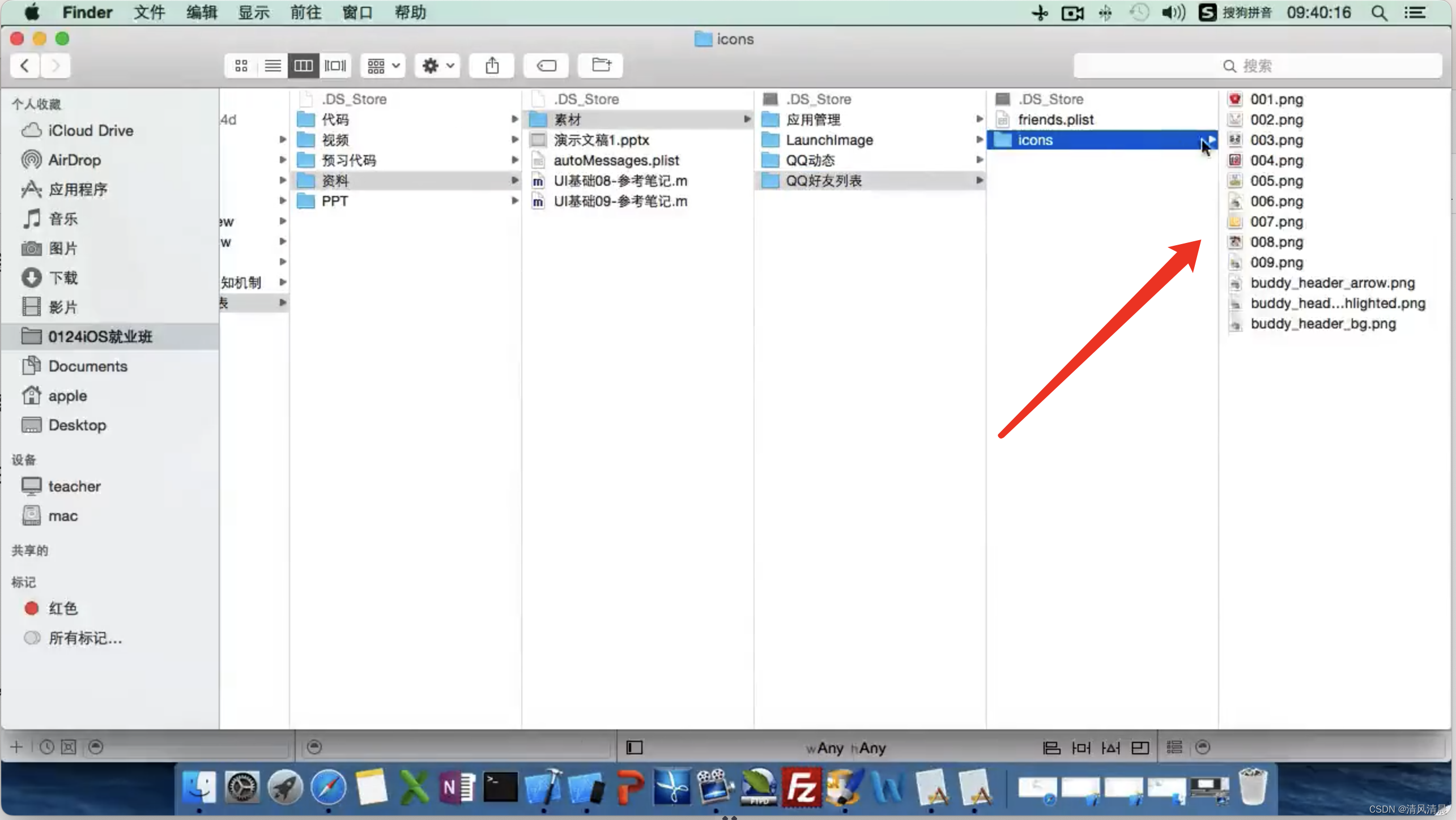The image size is (1456, 820).
Task: Open 应用程序 in sidebar
Action: [x=110, y=189]
